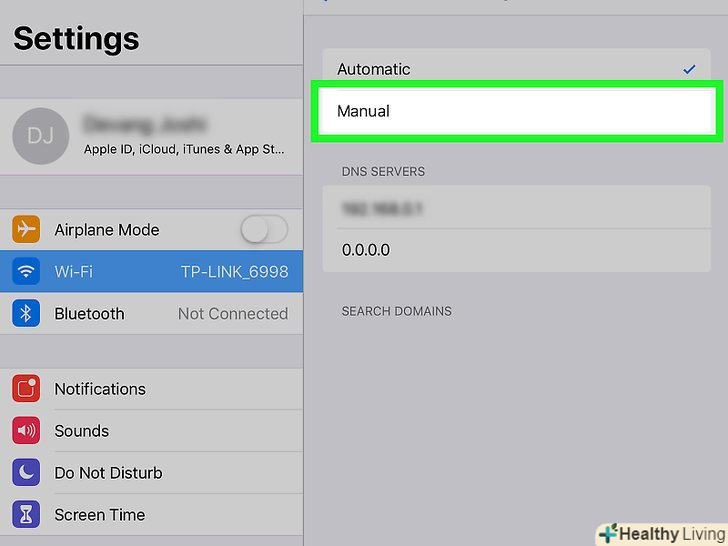Click the Do Not Disturb moon icon
This screenshot has width=728, height=546.
pos(26,473)
